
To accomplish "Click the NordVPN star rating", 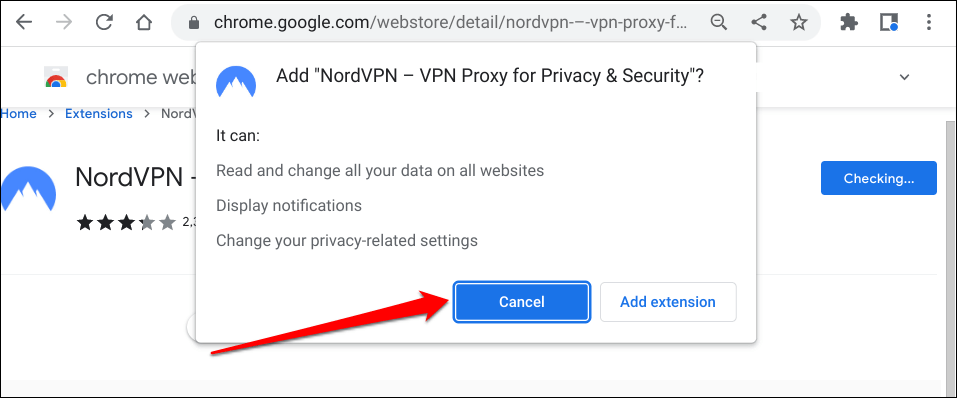I will pos(126,223).
